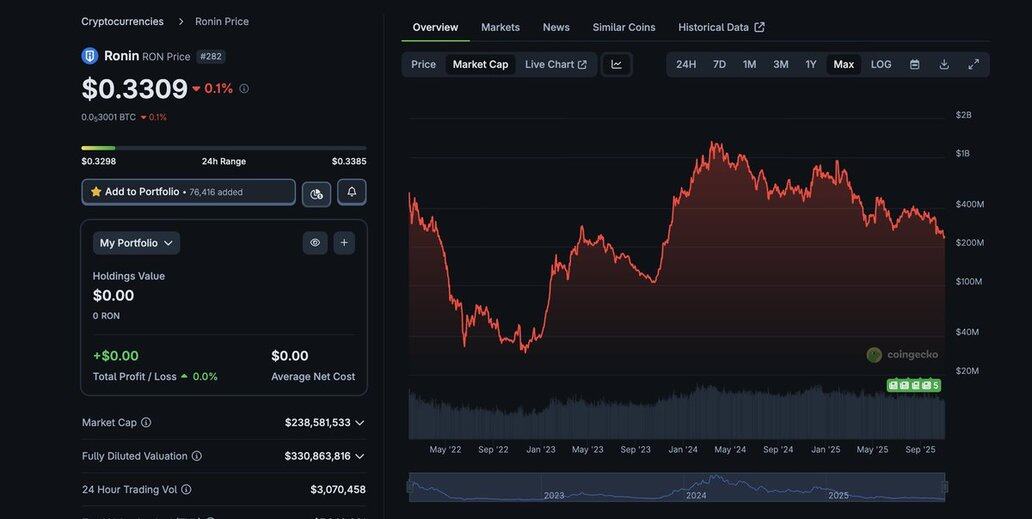
Task: Open the converter icon beside Add to Portfolio
Action: [x=316, y=193]
